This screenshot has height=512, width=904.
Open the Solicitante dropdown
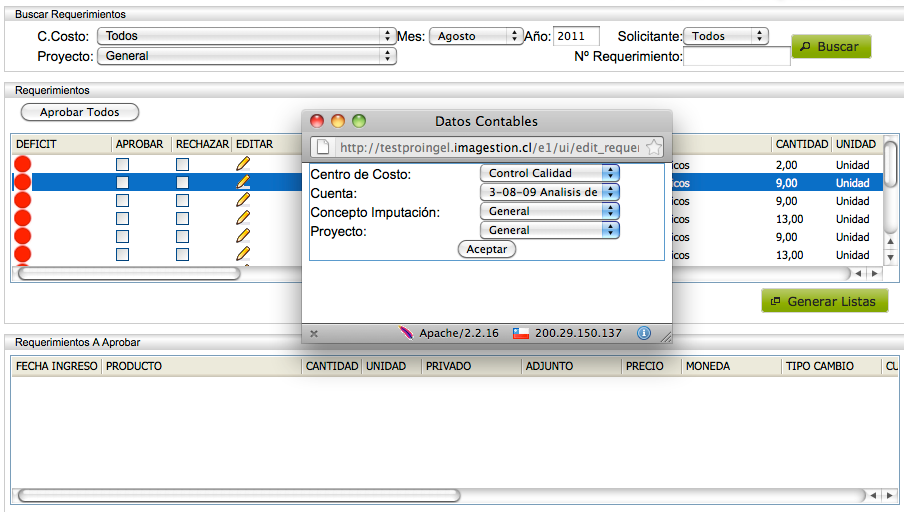(x=726, y=36)
